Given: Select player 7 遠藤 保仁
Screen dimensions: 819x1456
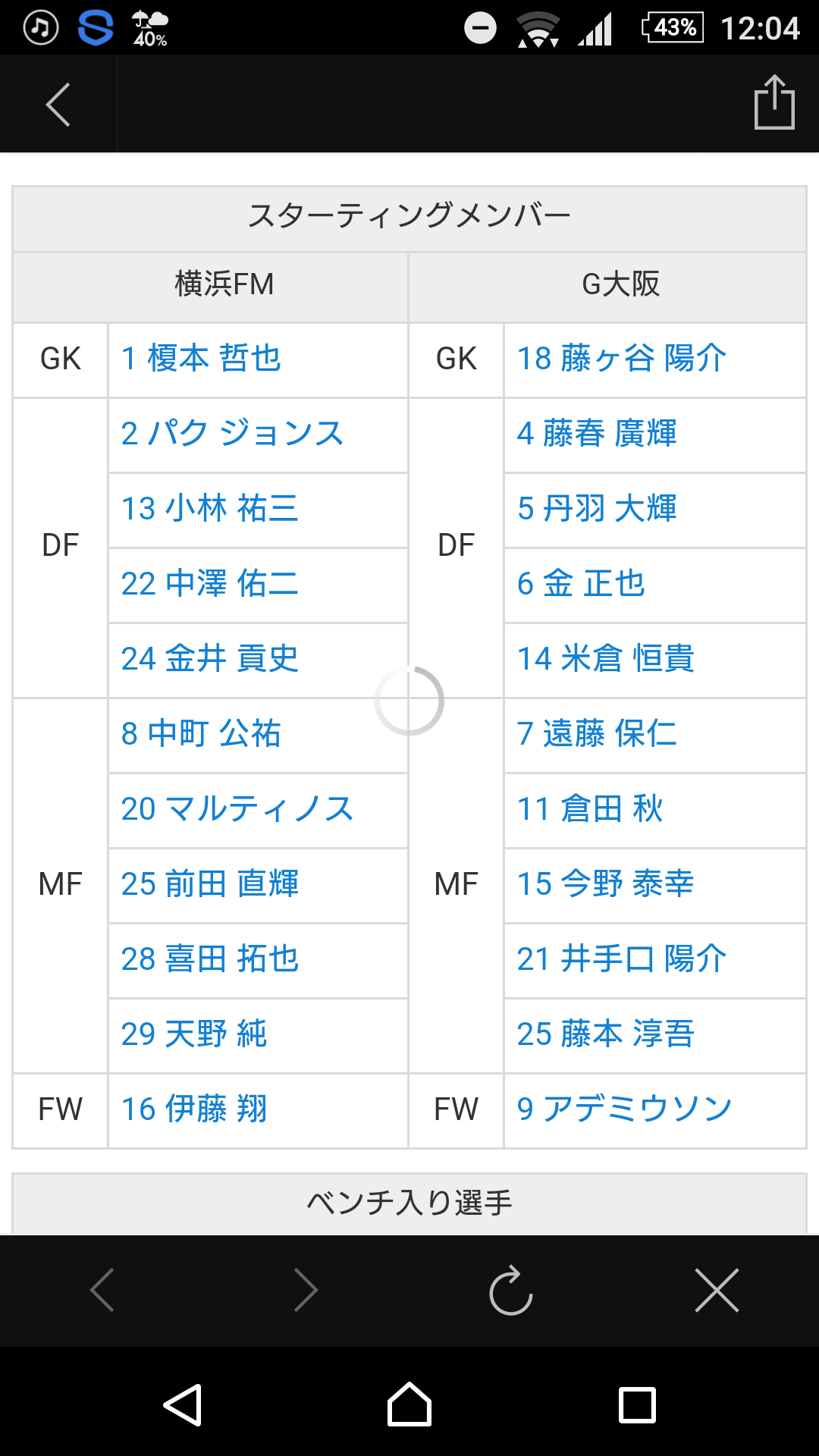Looking at the screenshot, I should click(596, 734).
